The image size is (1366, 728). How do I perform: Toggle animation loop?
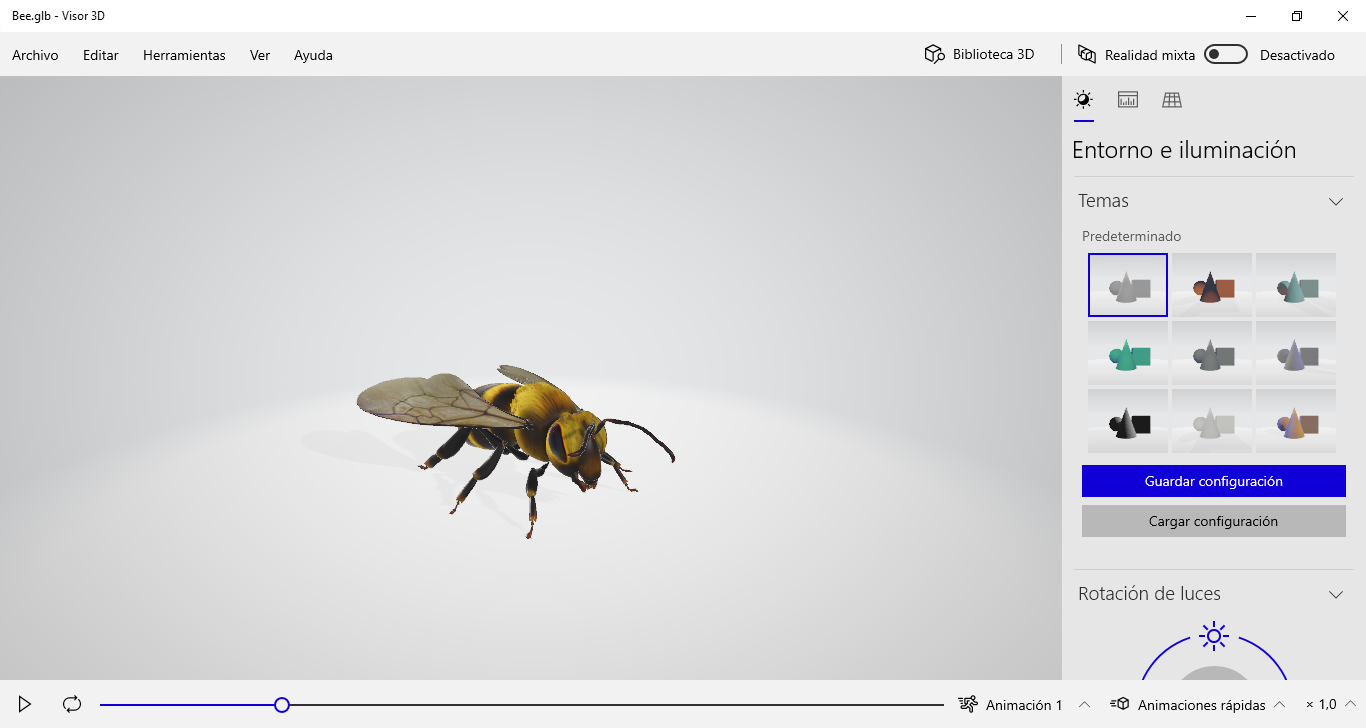(x=72, y=704)
